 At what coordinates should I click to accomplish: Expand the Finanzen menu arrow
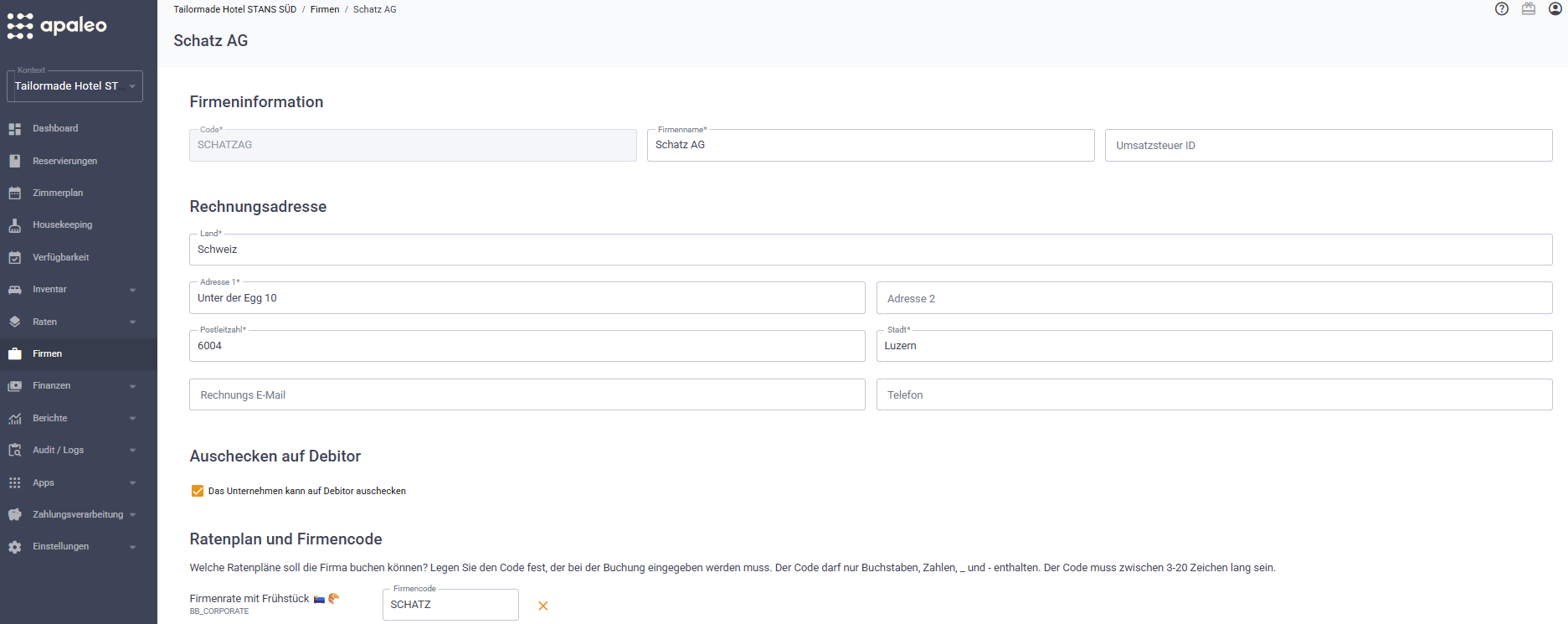point(132,386)
